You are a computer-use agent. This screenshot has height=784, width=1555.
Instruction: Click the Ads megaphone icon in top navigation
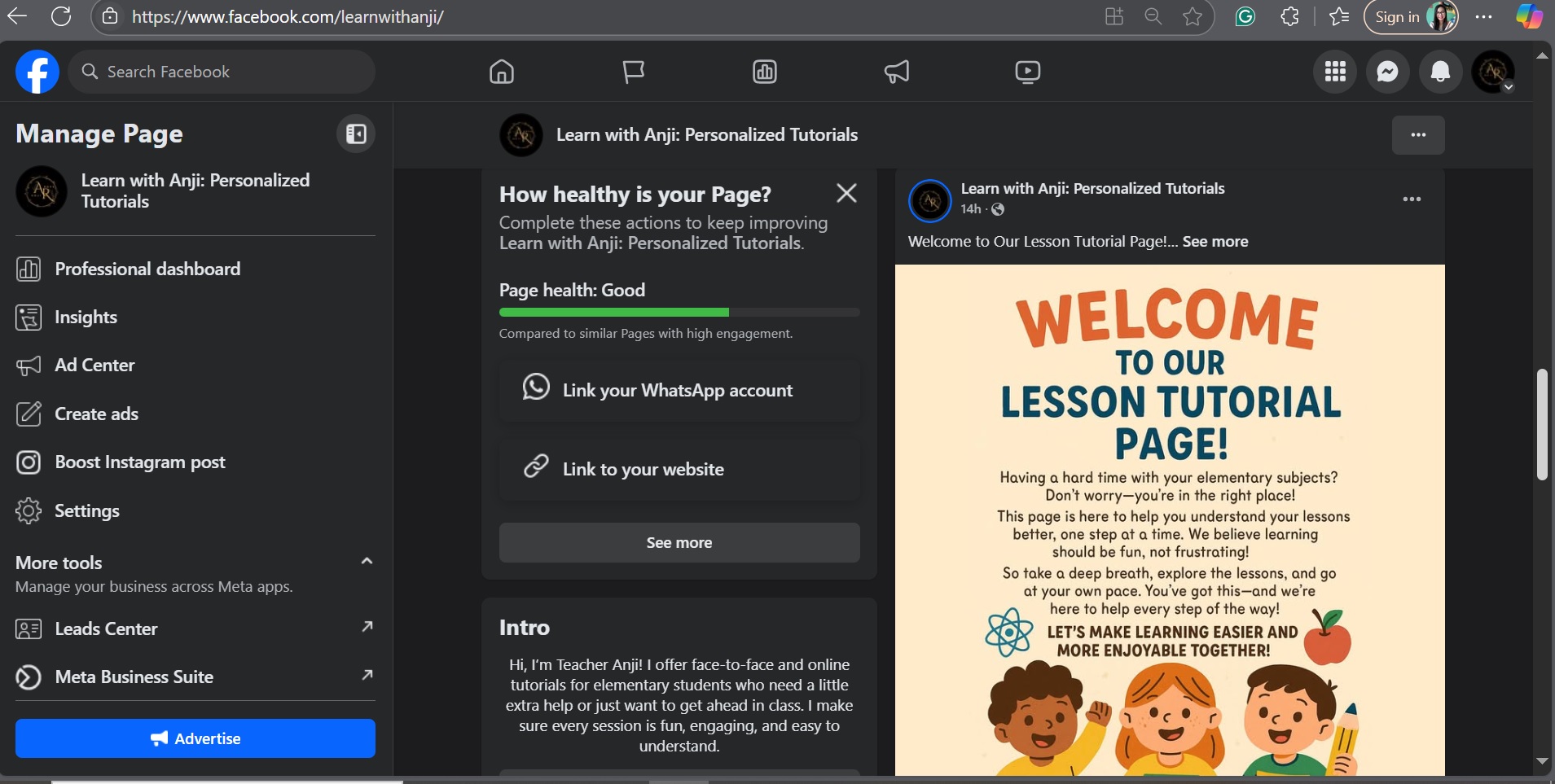(x=896, y=72)
